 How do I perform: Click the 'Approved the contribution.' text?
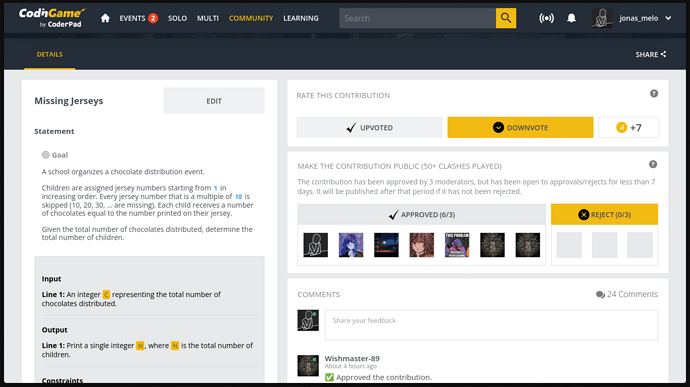point(384,377)
